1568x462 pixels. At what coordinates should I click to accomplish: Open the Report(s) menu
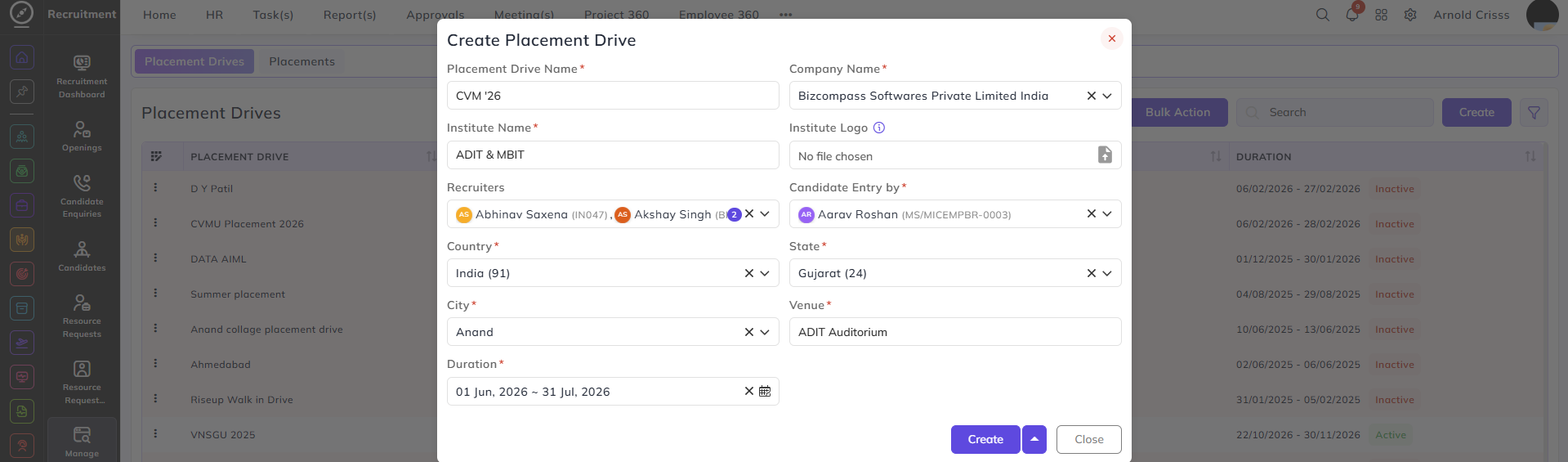tap(350, 15)
